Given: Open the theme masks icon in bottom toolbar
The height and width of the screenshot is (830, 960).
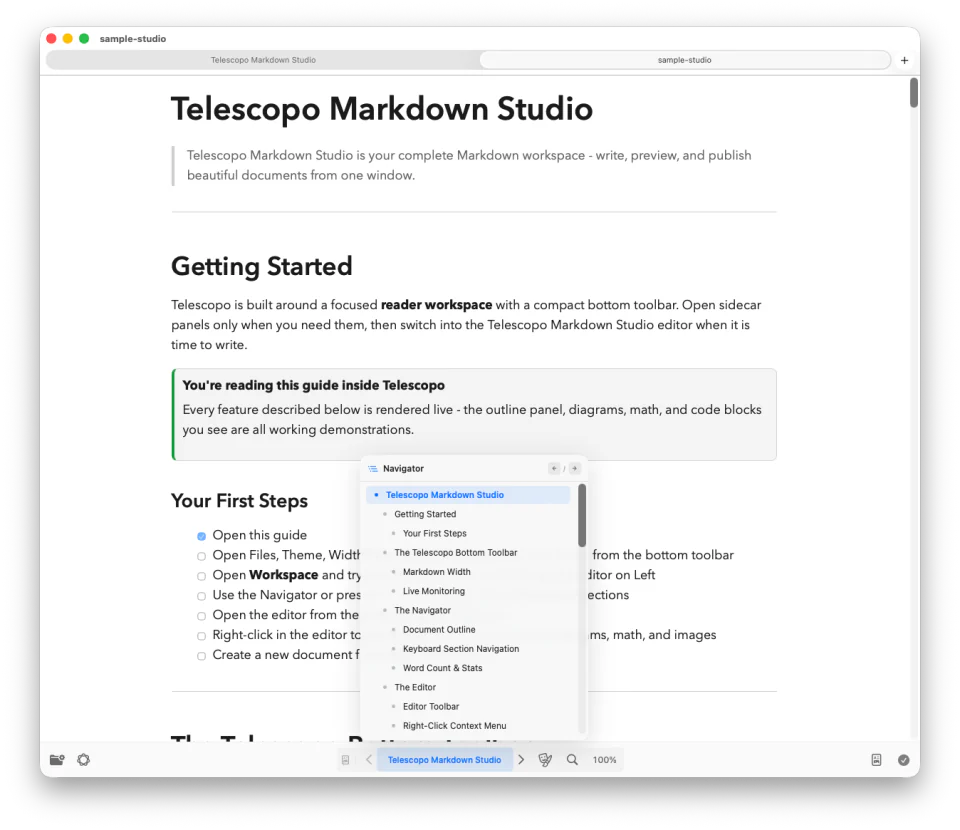Looking at the screenshot, I should (x=545, y=760).
